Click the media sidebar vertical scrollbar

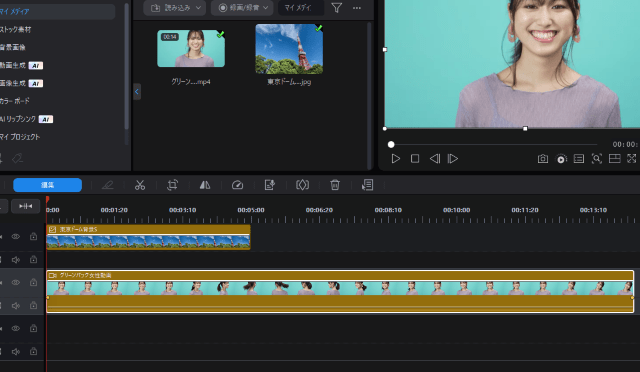click(127, 67)
